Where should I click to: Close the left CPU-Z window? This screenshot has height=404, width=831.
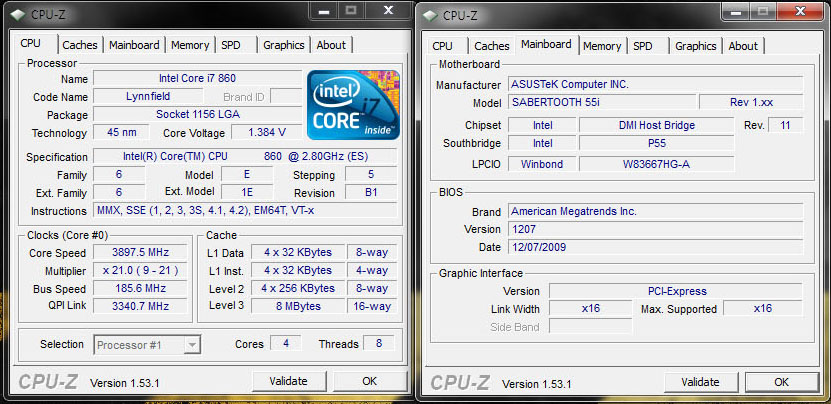[388, 10]
